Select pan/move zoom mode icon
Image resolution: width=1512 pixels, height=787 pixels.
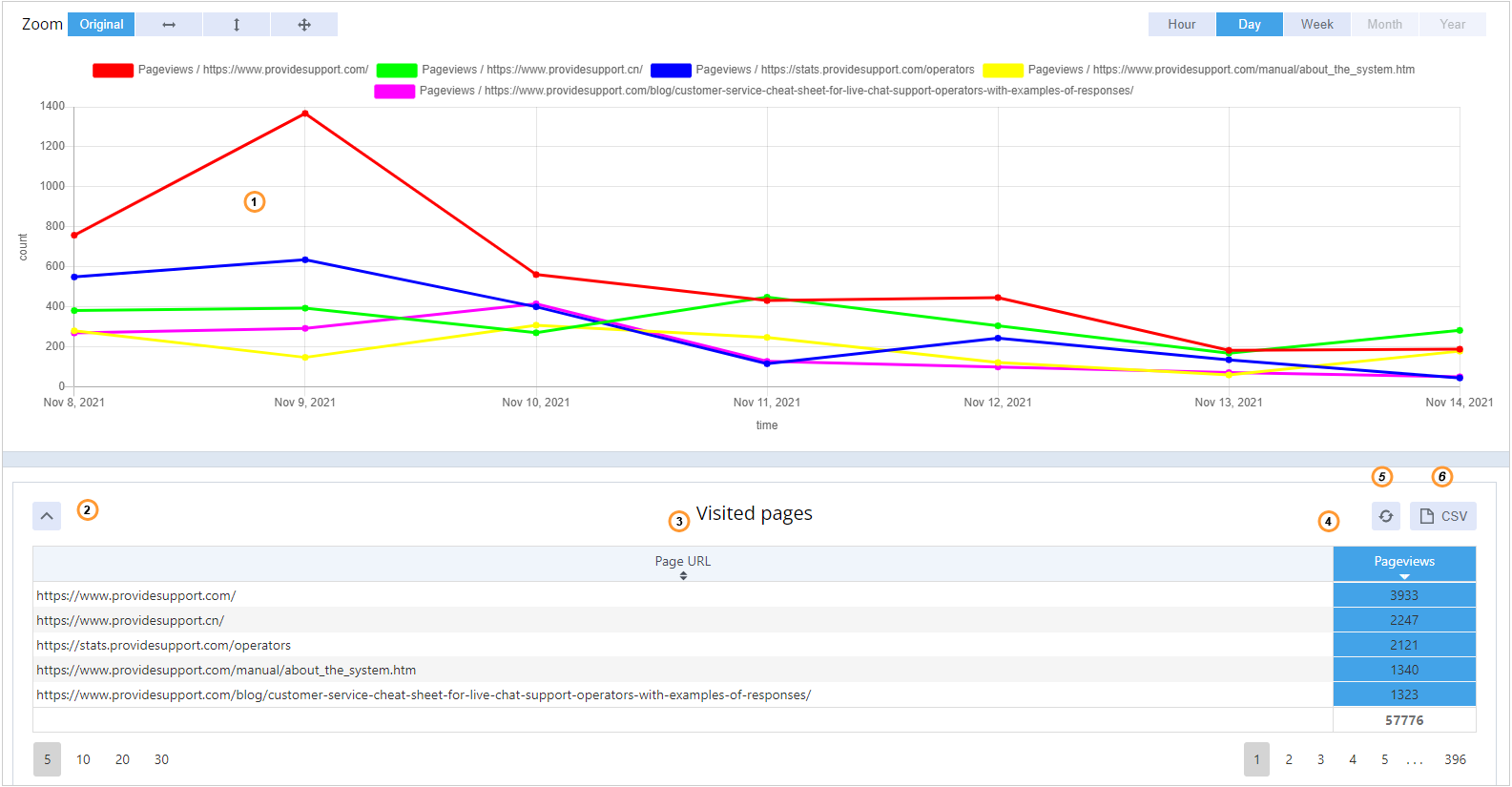coord(304,25)
